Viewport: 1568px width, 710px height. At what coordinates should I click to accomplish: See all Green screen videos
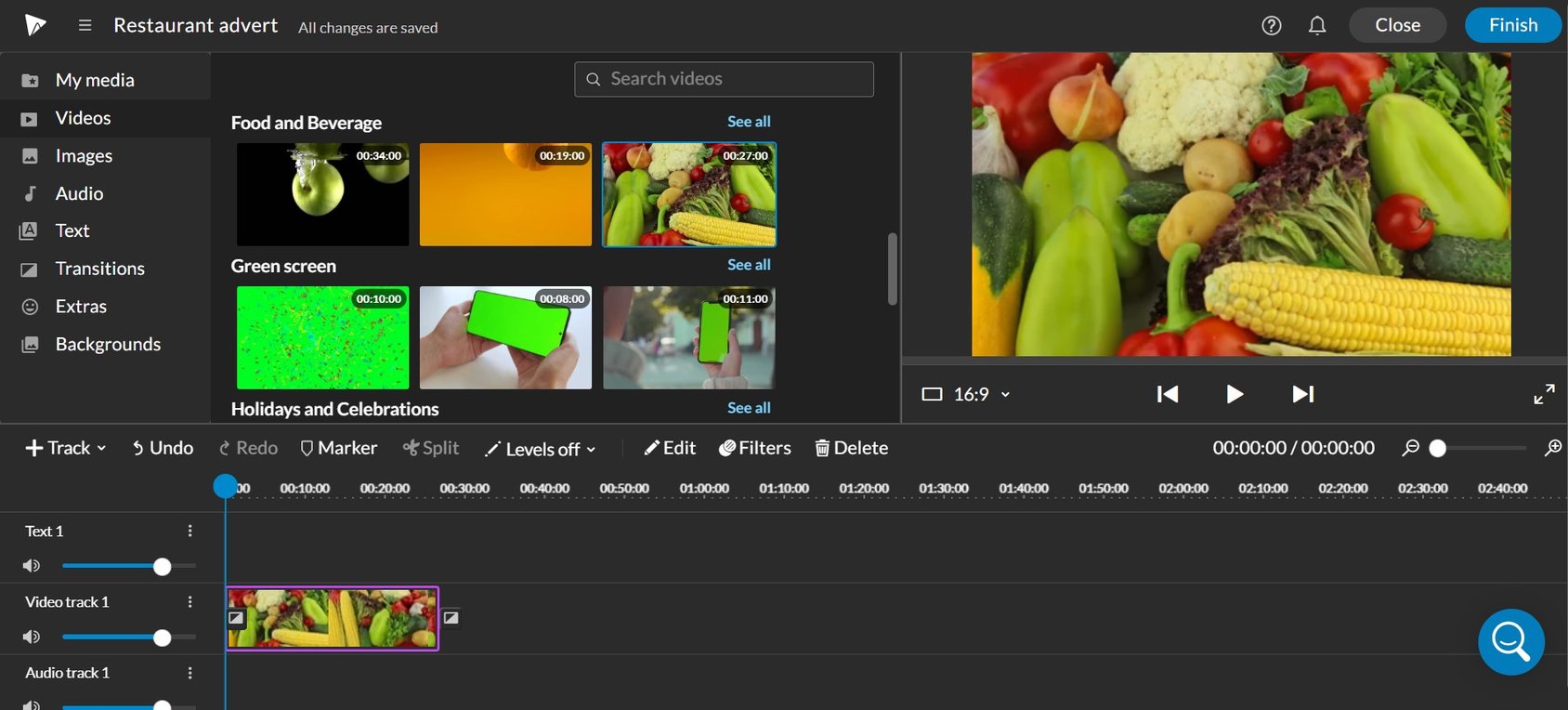[x=749, y=265]
